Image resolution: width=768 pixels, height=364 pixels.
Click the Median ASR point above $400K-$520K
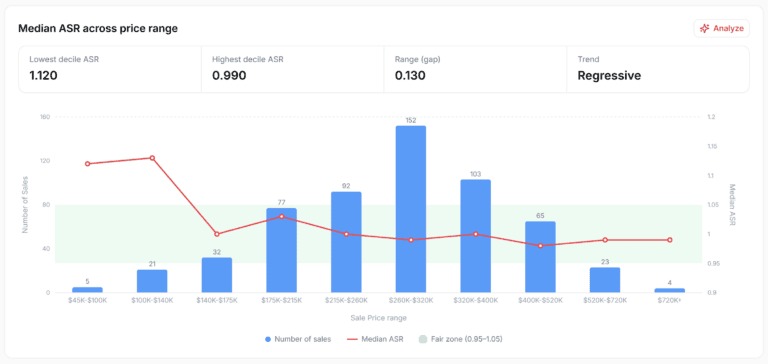pos(540,246)
